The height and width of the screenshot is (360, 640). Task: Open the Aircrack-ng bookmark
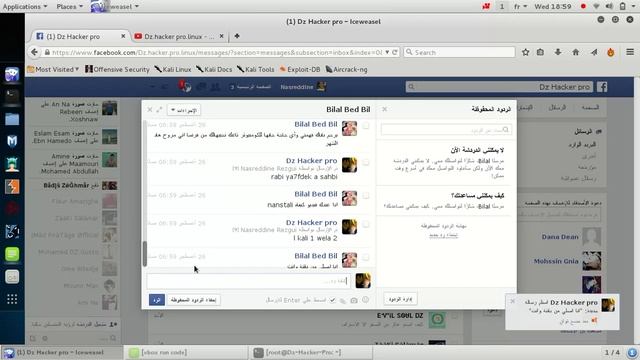[347, 69]
